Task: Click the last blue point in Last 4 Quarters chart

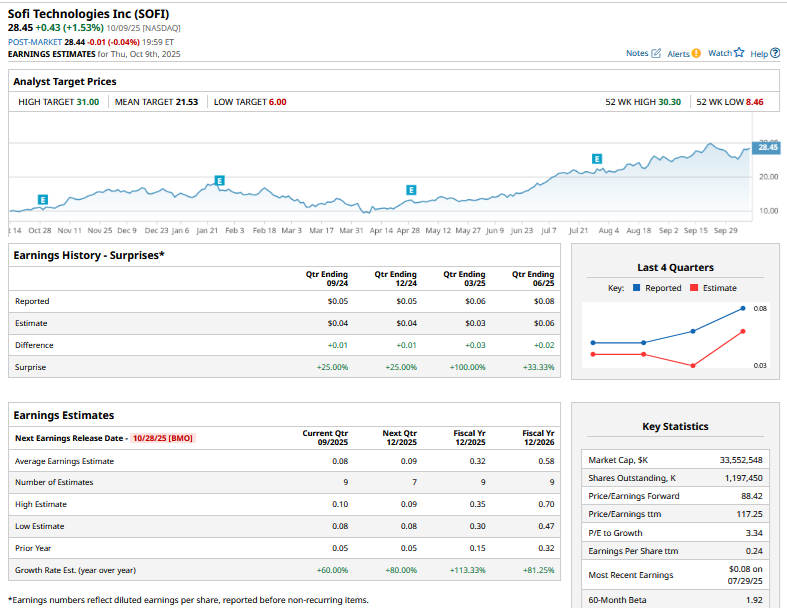Action: [743, 309]
